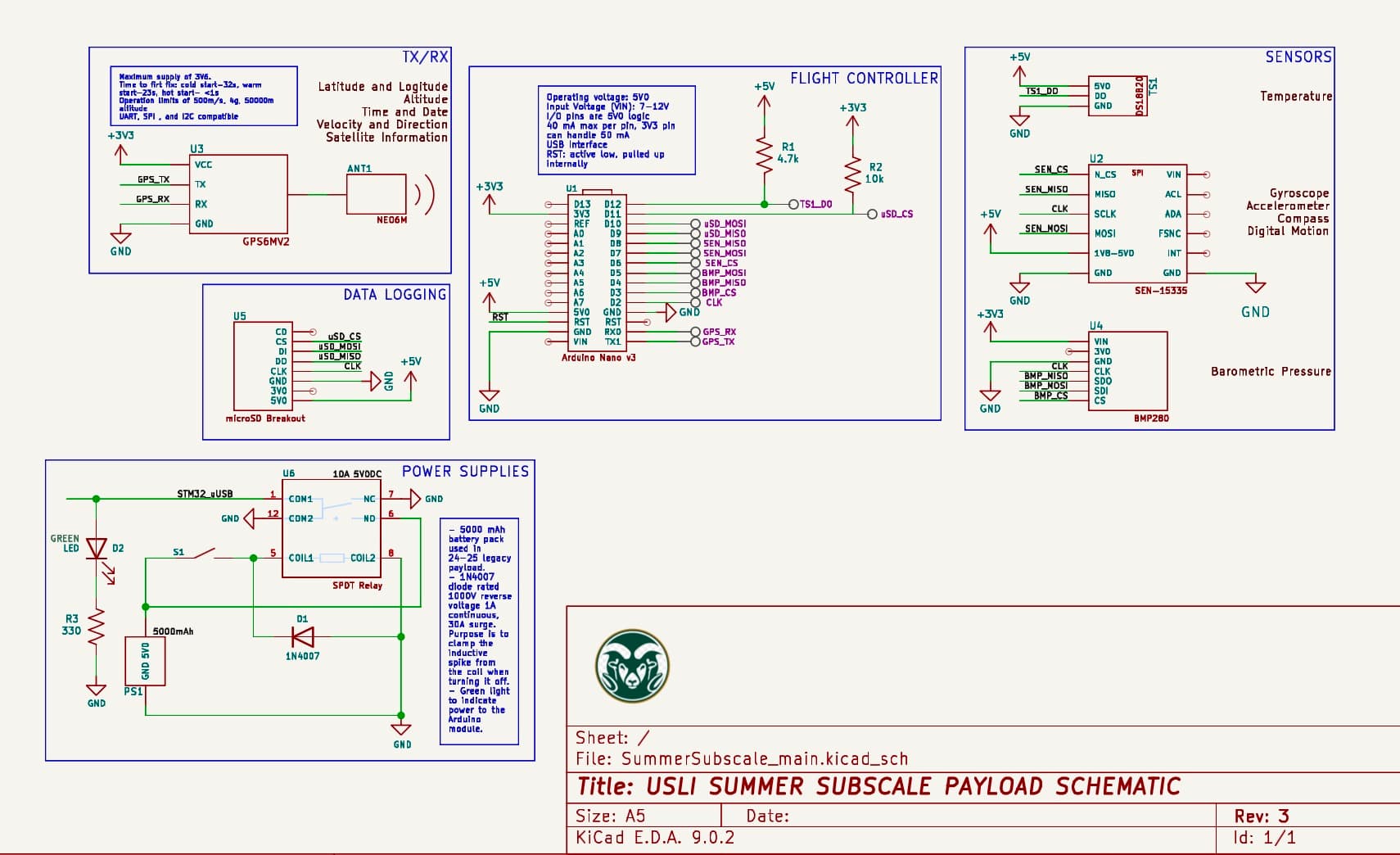Click the BMP280 U4 sensor component
The width and height of the screenshot is (1400, 855).
[x=1127, y=371]
